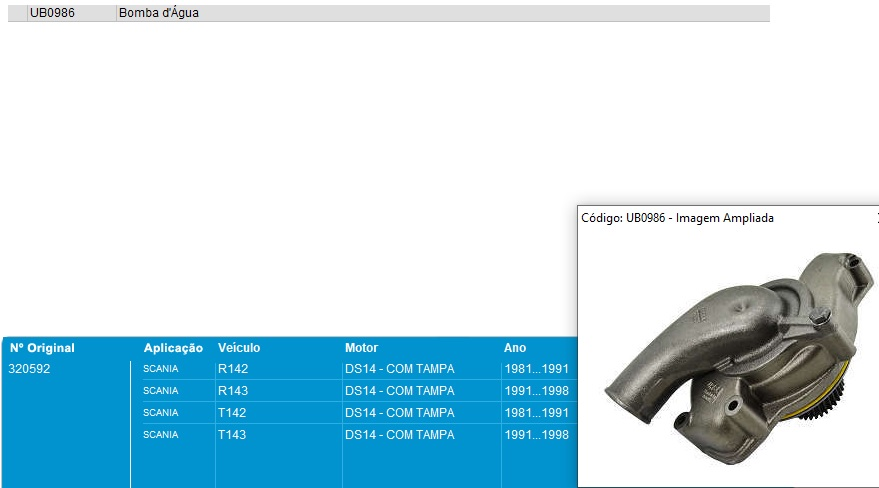Click year range 1991...1998 in T143 row
Viewport: 879px width, 488px height.
tap(537, 435)
